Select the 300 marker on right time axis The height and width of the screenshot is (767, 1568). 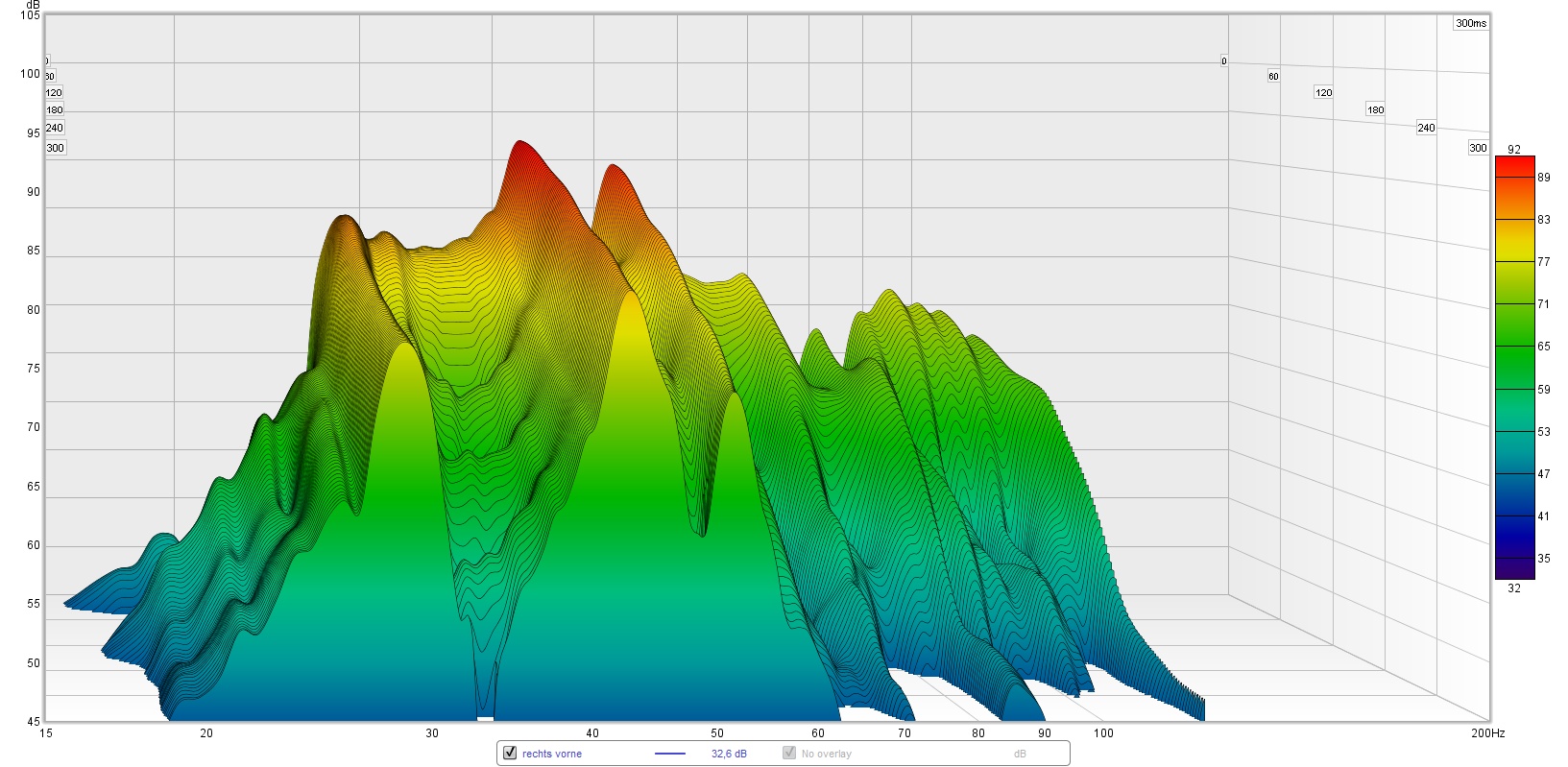(x=1478, y=148)
